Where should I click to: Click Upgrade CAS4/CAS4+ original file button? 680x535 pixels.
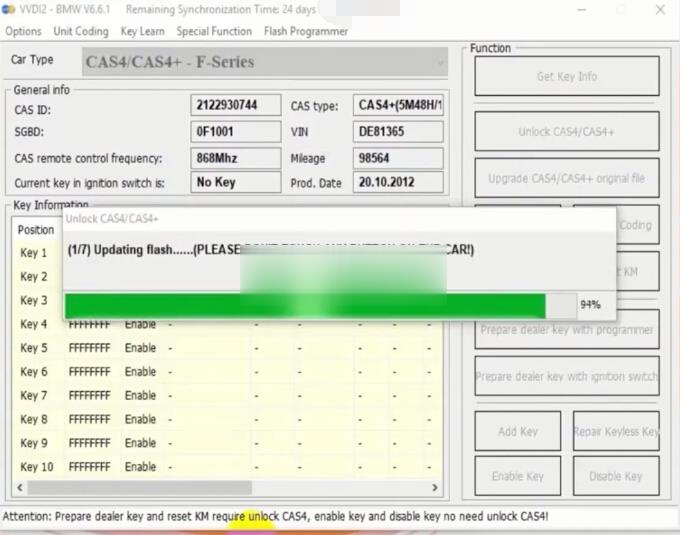(567, 178)
